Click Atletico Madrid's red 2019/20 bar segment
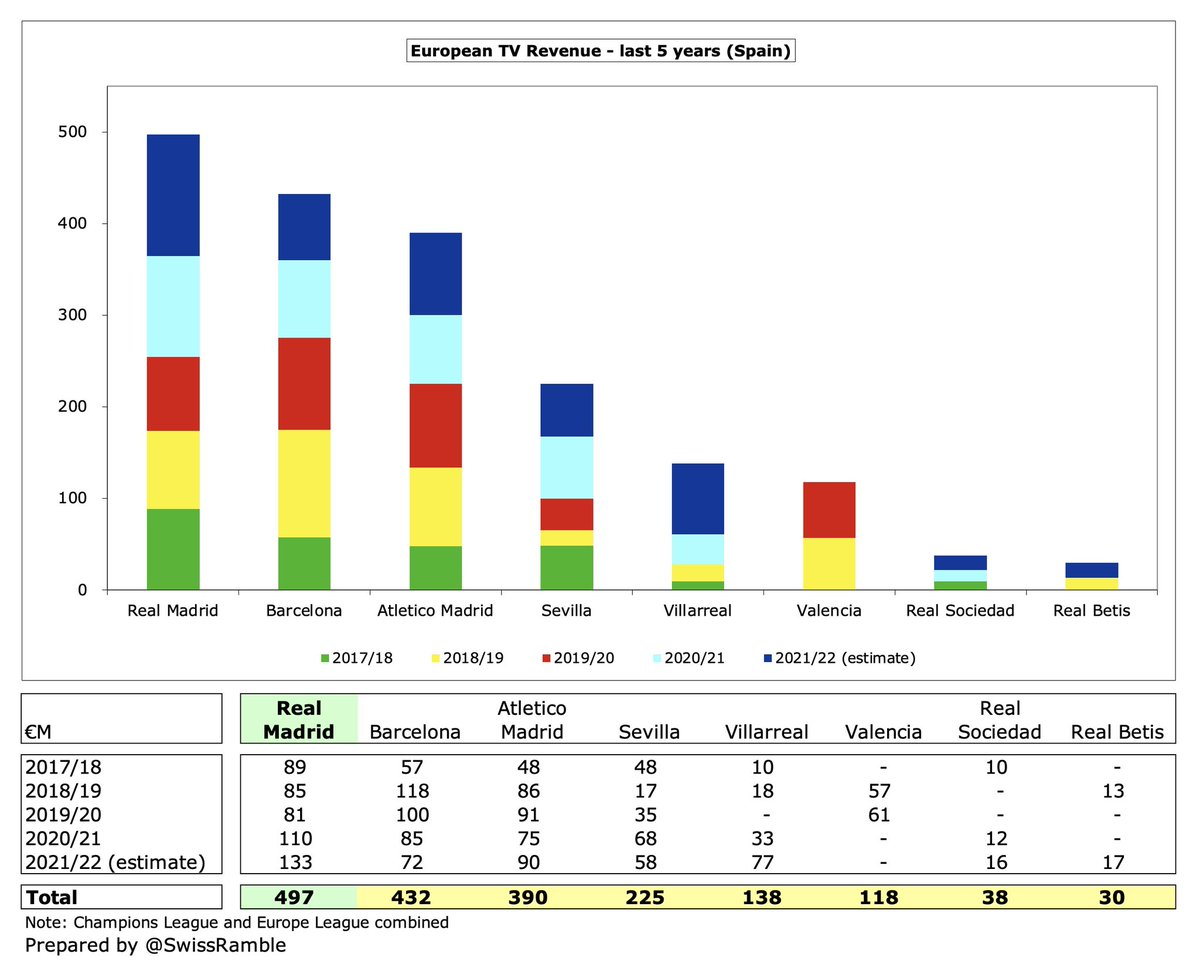 435,426
